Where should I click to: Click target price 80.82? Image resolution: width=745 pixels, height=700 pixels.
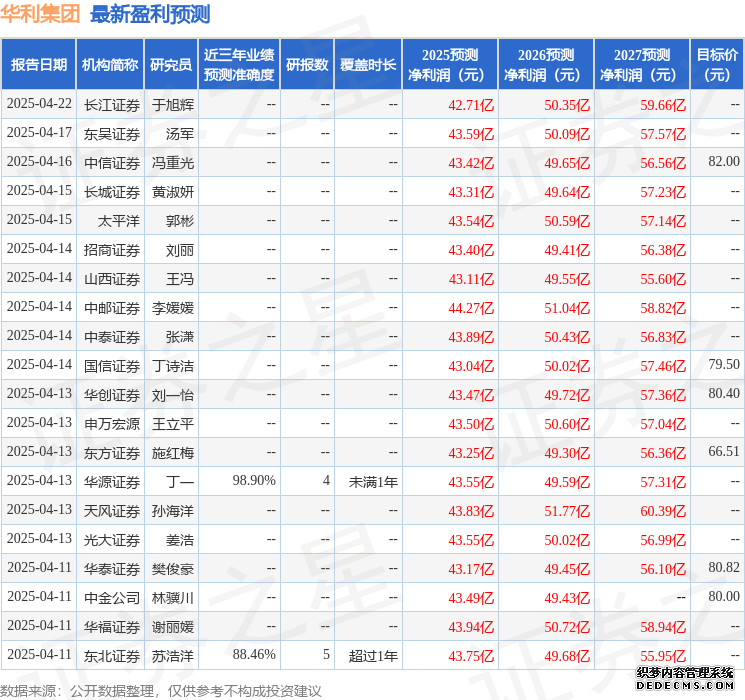pyautogui.click(x=724, y=567)
